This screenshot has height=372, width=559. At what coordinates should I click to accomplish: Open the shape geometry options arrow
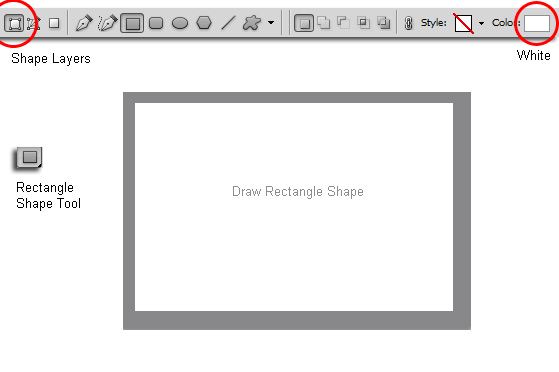click(x=271, y=23)
